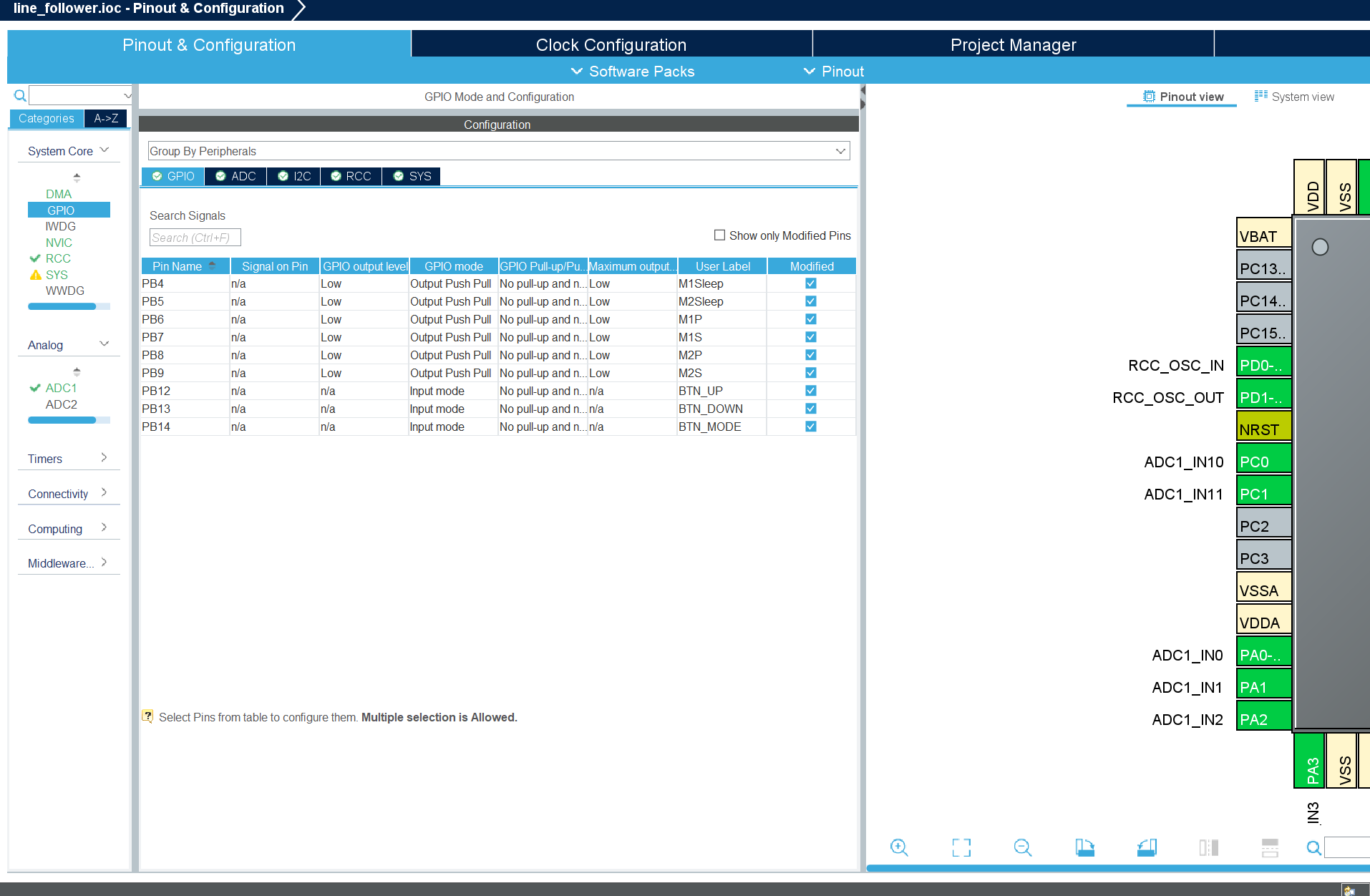The image size is (1370, 896).
Task: Collapse the System Core category
Action: coord(69,151)
